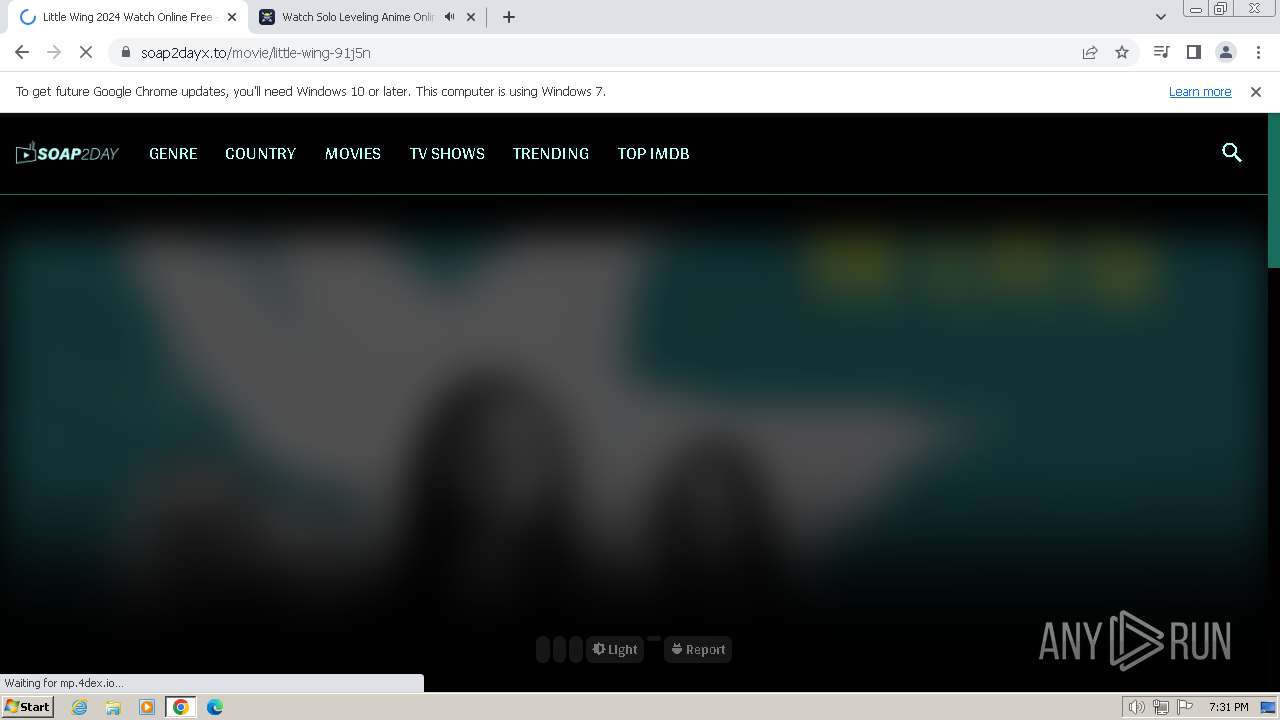Open the clock showing 7:31 PM
The height and width of the screenshot is (720, 1280).
pyautogui.click(x=1228, y=707)
